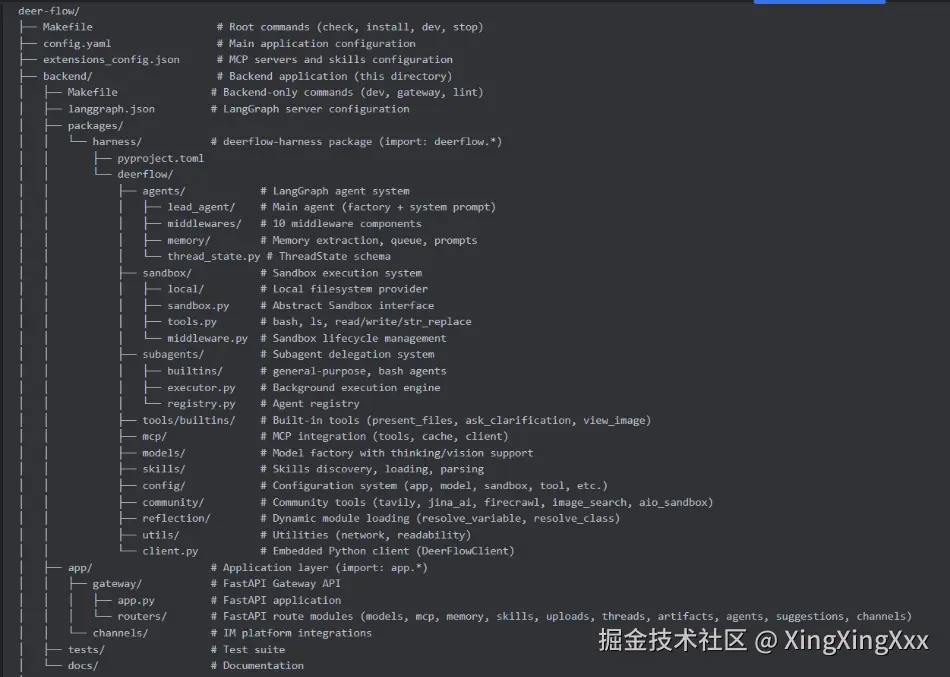Select the 'backend/' directory entry

[x=67, y=76]
